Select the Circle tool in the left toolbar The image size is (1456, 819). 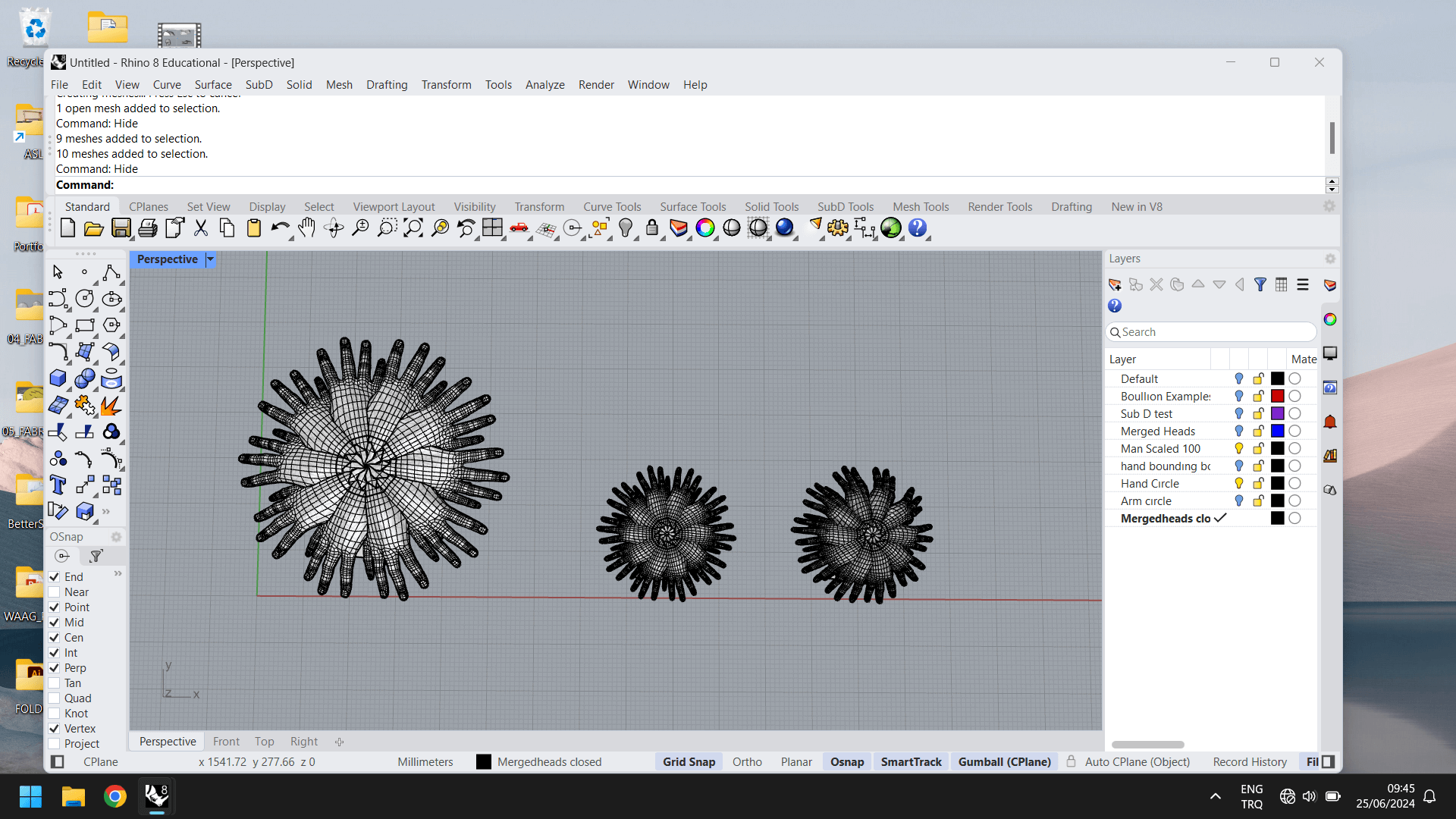point(84,299)
